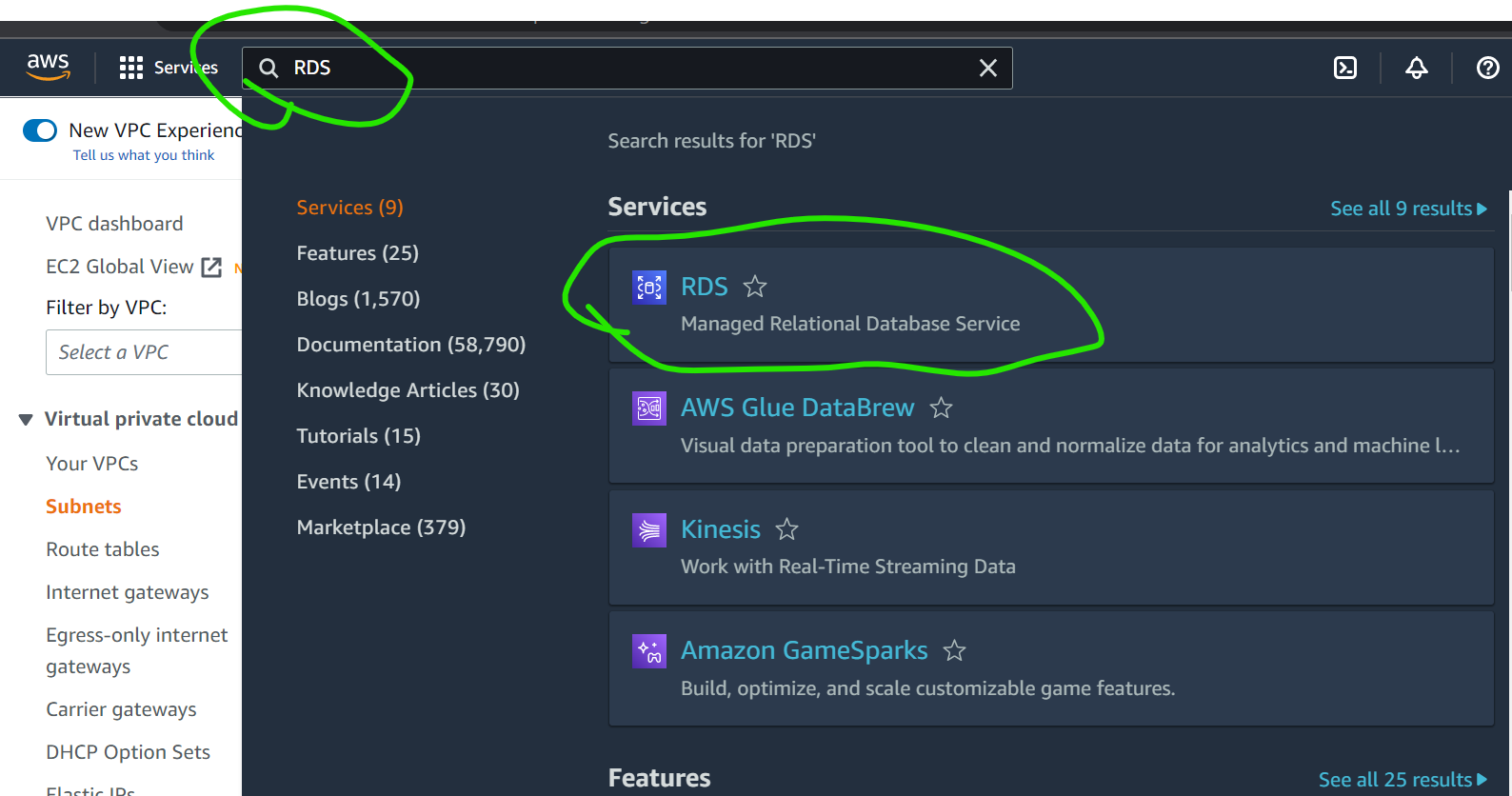The height and width of the screenshot is (796, 1512).
Task: Click the AWS logo home icon
Action: [48, 67]
